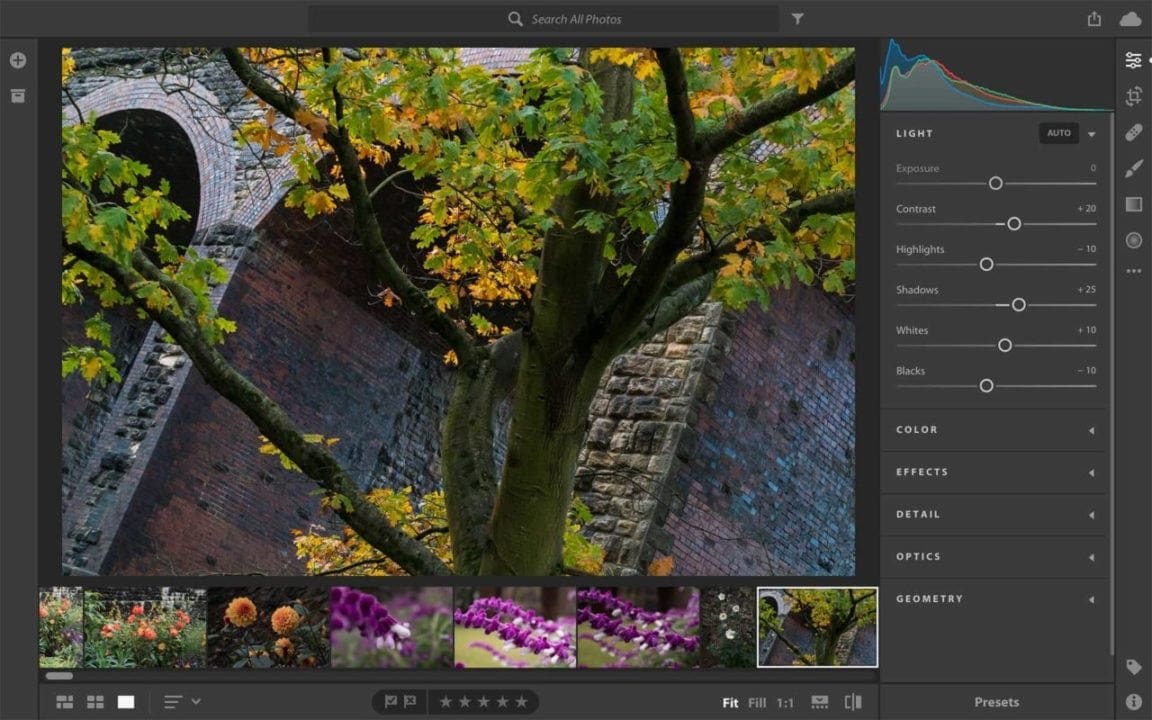Click the Contrast slider handle
Image resolution: width=1152 pixels, height=720 pixels.
click(x=1014, y=223)
